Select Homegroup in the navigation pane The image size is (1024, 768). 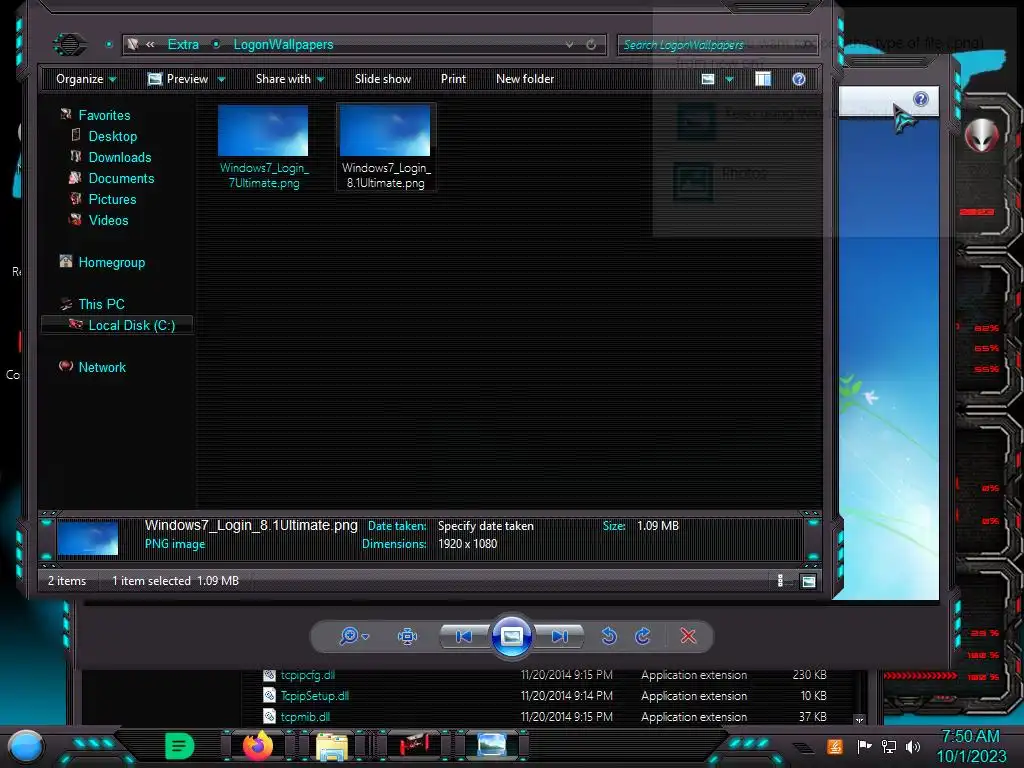click(112, 262)
